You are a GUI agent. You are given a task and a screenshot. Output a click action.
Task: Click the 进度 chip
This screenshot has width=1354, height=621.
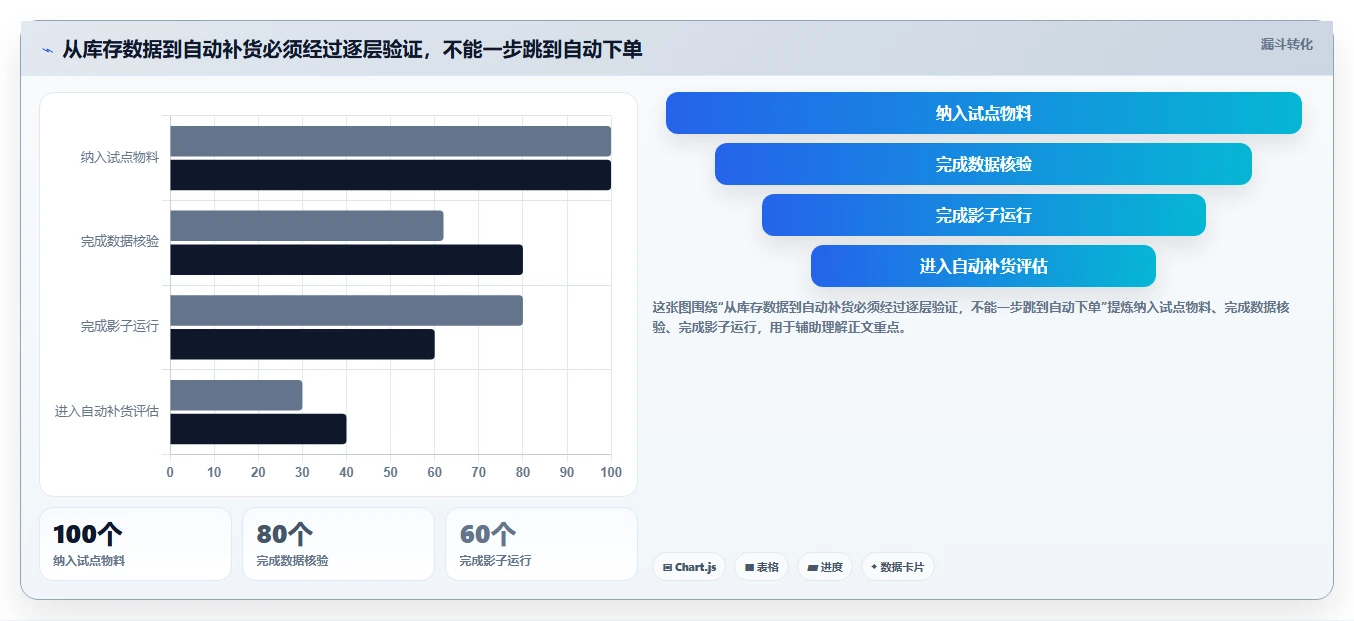pyautogui.click(x=825, y=567)
